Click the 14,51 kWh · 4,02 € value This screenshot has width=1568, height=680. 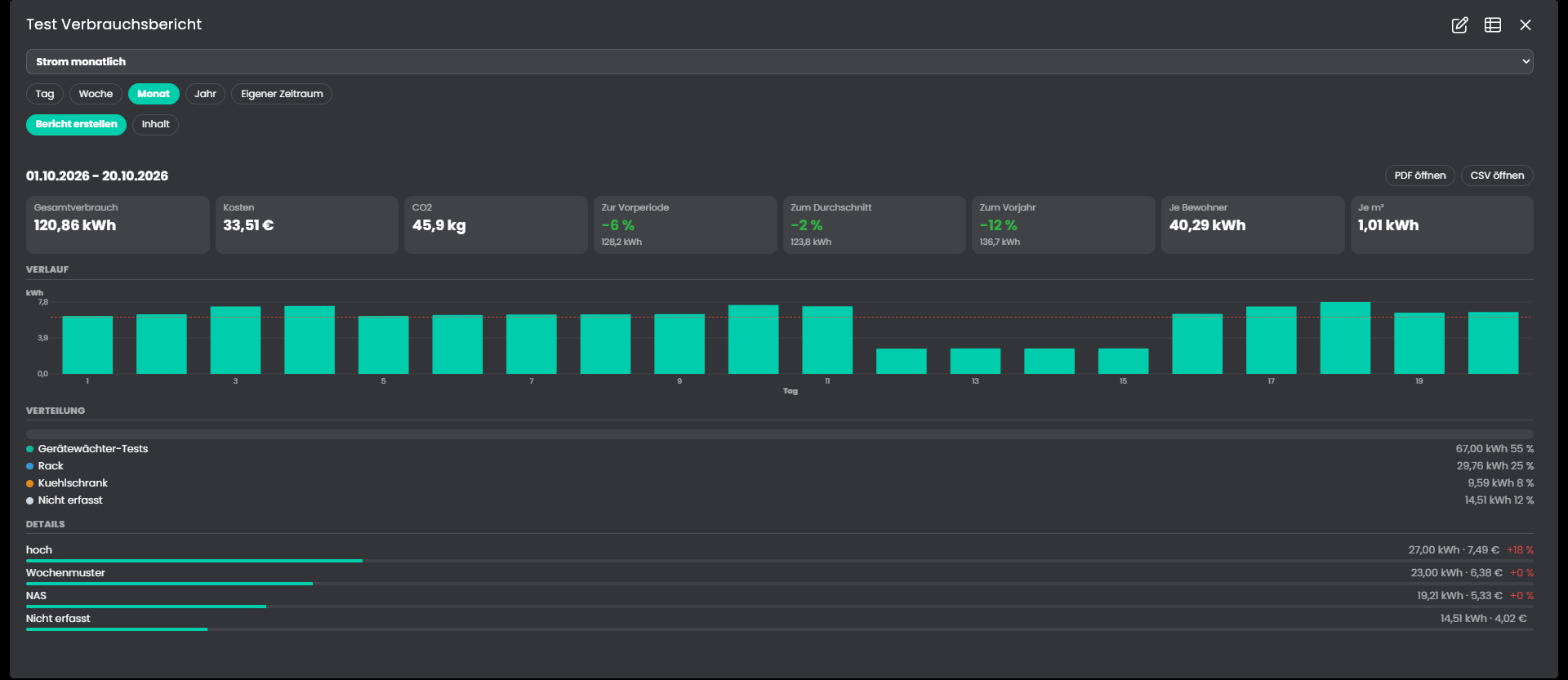1483,619
